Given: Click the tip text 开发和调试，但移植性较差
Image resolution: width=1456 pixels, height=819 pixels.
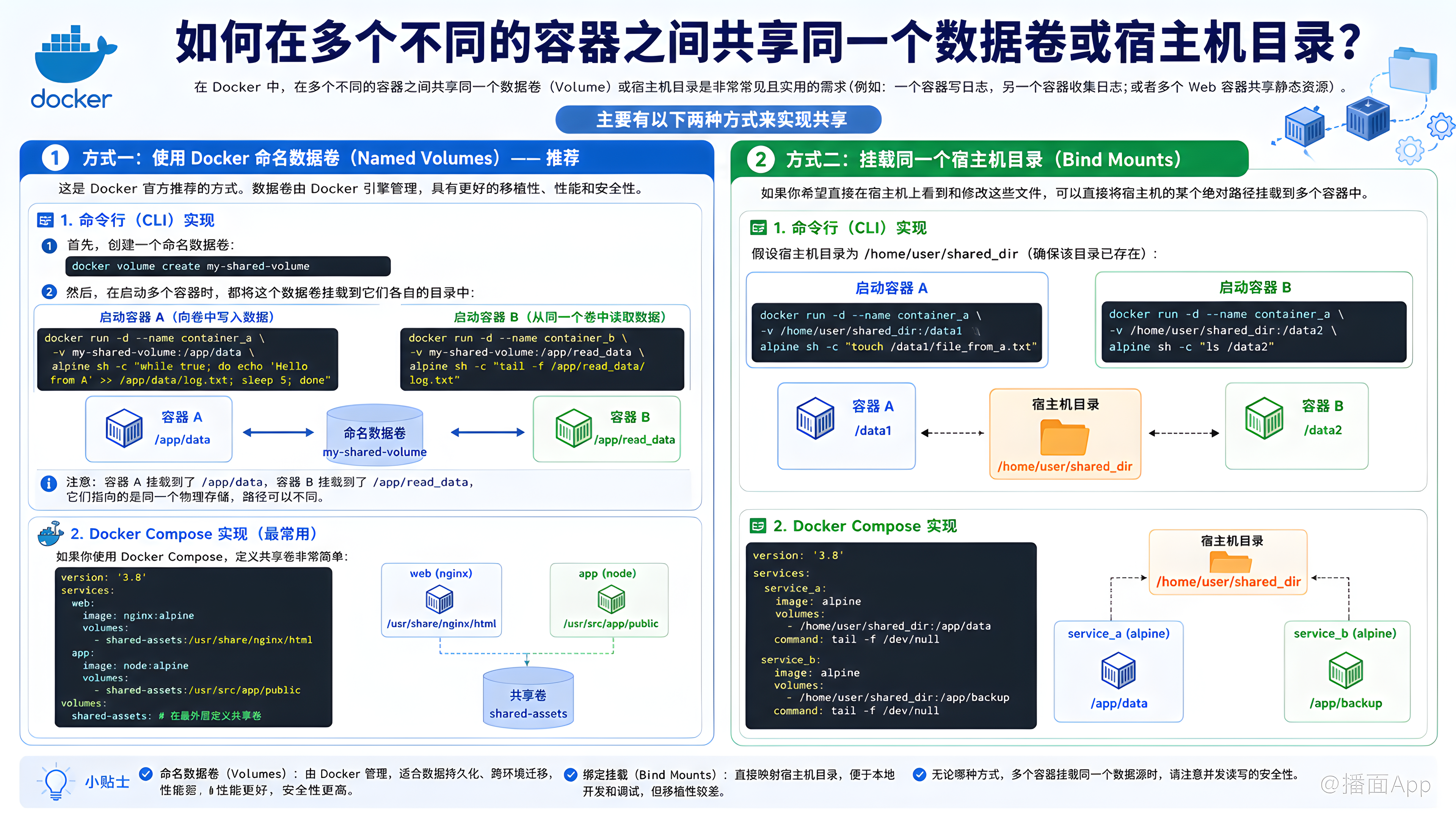Looking at the screenshot, I should (x=654, y=792).
